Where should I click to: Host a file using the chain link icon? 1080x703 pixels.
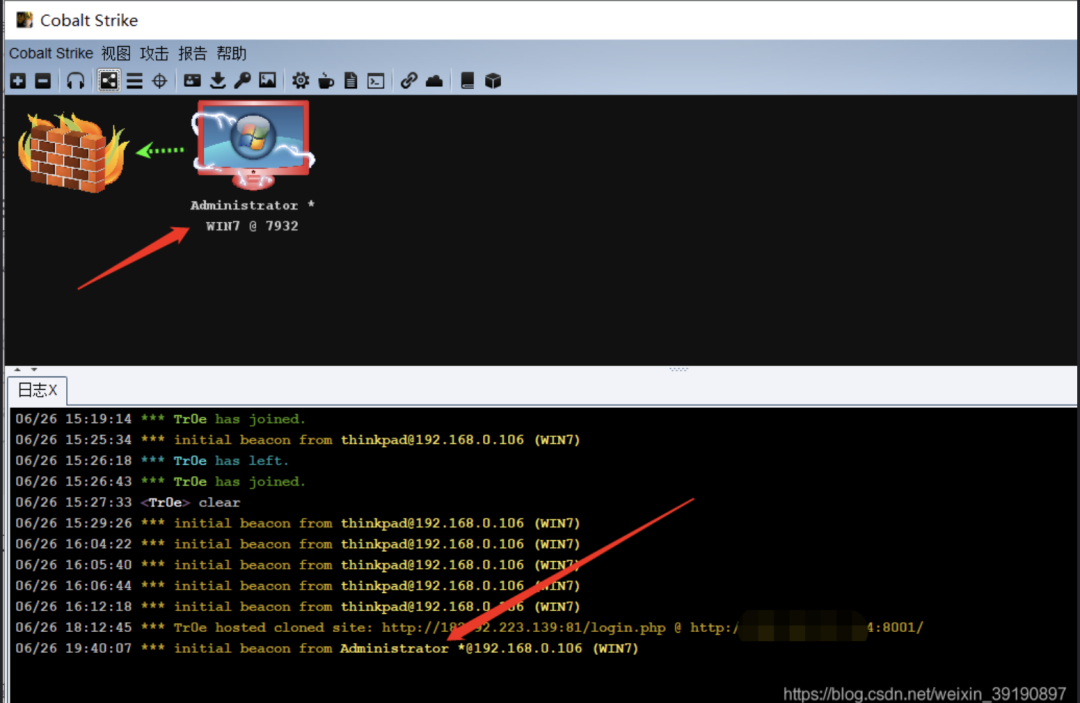click(409, 81)
